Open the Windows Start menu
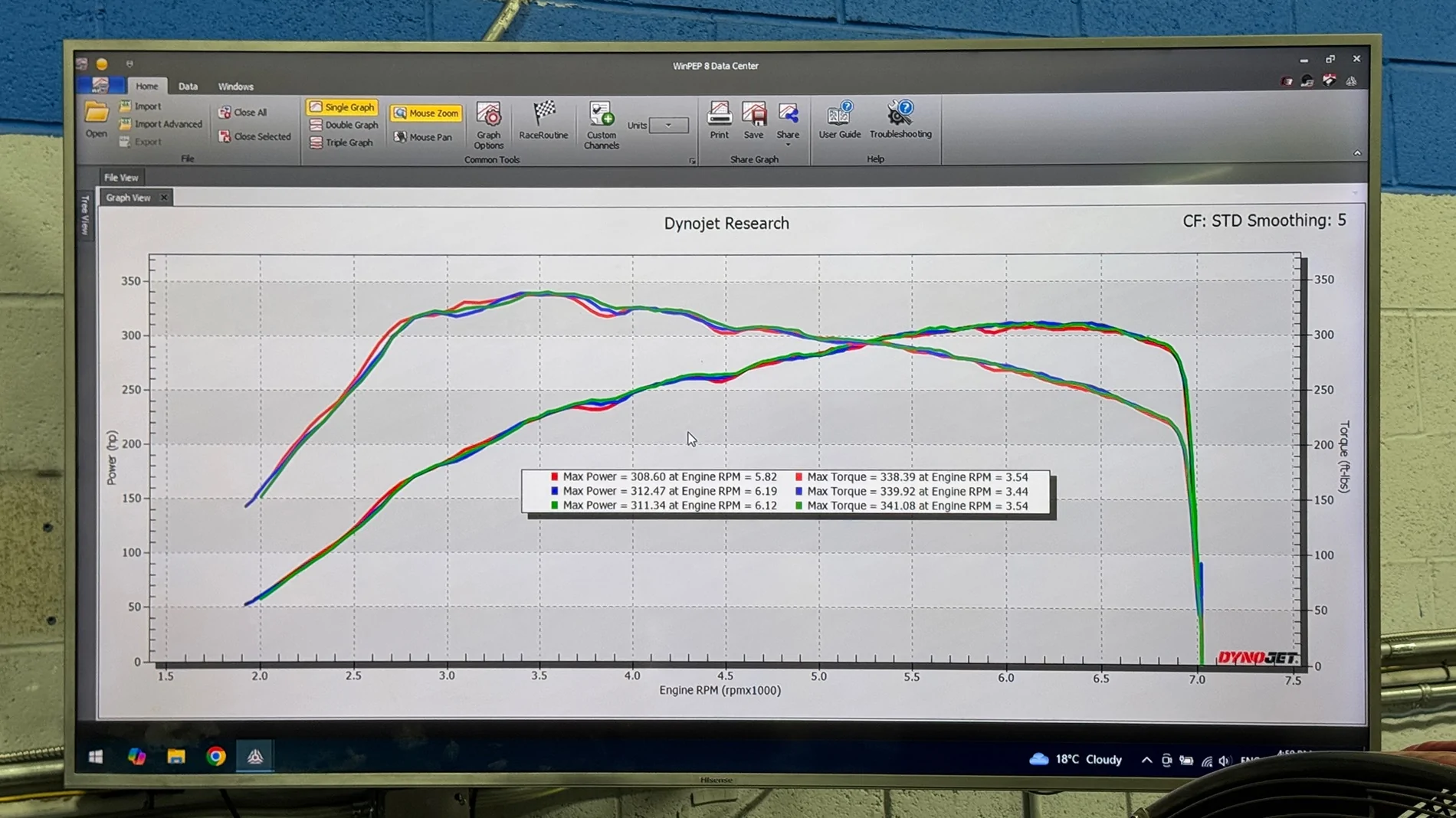 96,757
